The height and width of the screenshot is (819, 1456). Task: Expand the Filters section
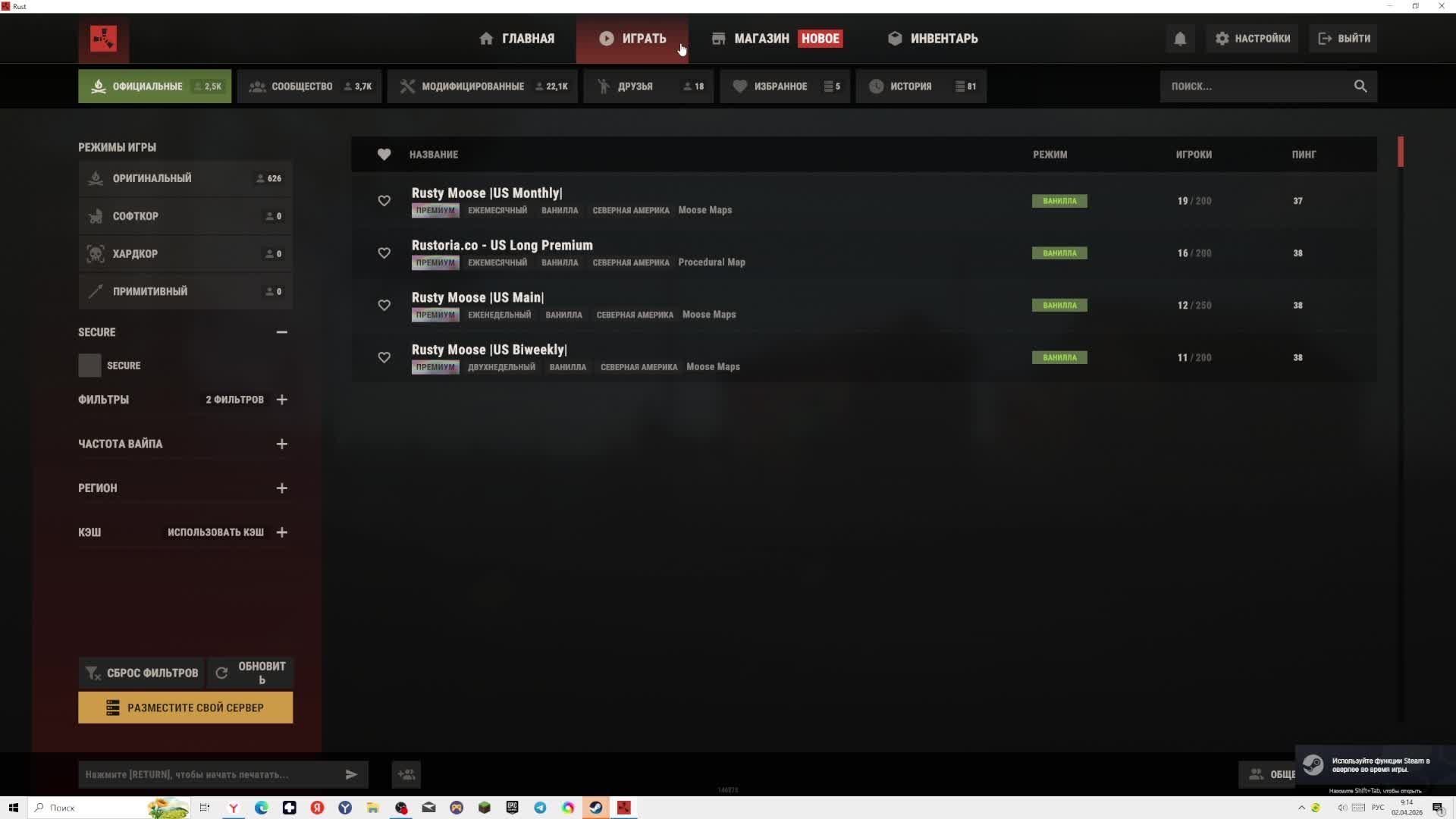pyautogui.click(x=282, y=400)
